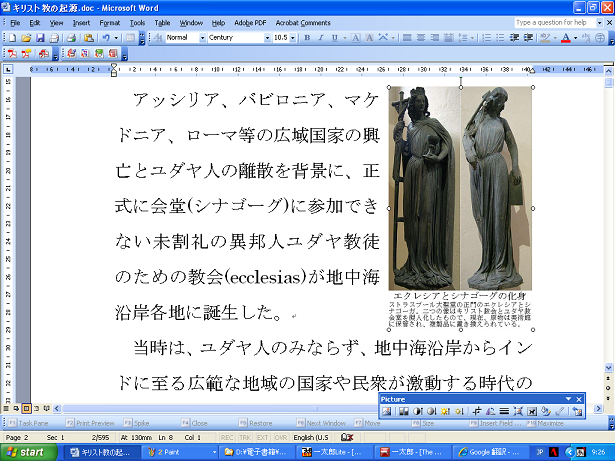
Task: Click the Windows Start button
Action: pos(30,452)
